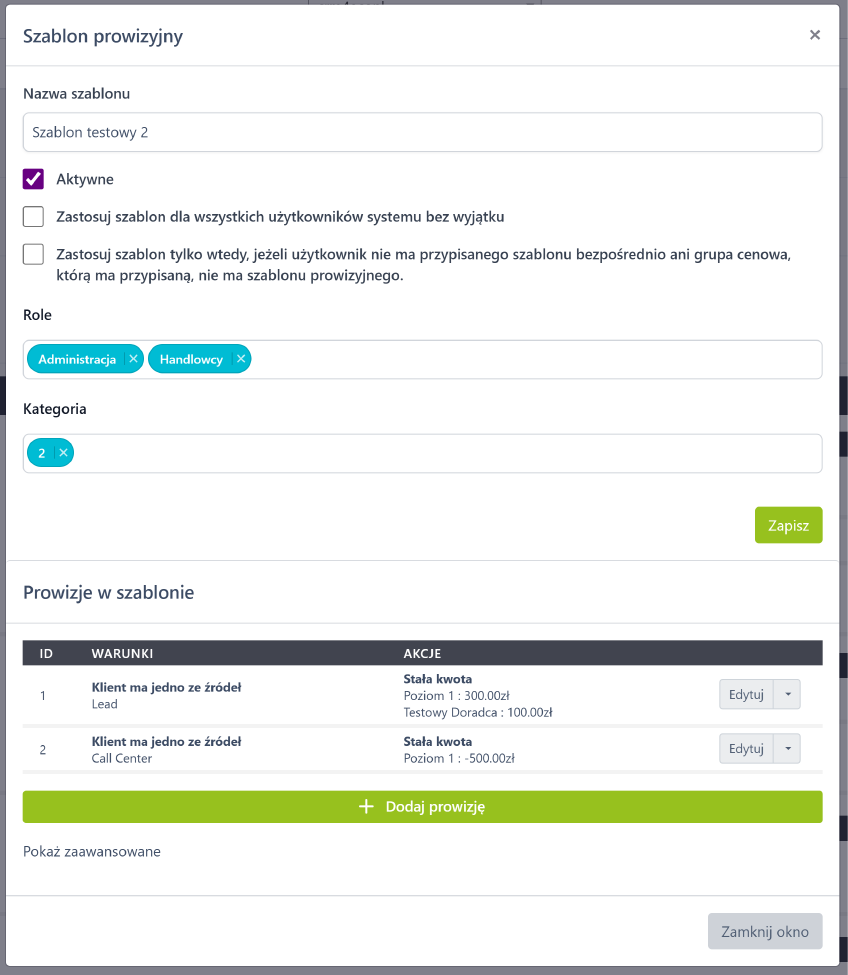Expand dropdown arrow for Lead commission row

pyautogui.click(x=787, y=694)
